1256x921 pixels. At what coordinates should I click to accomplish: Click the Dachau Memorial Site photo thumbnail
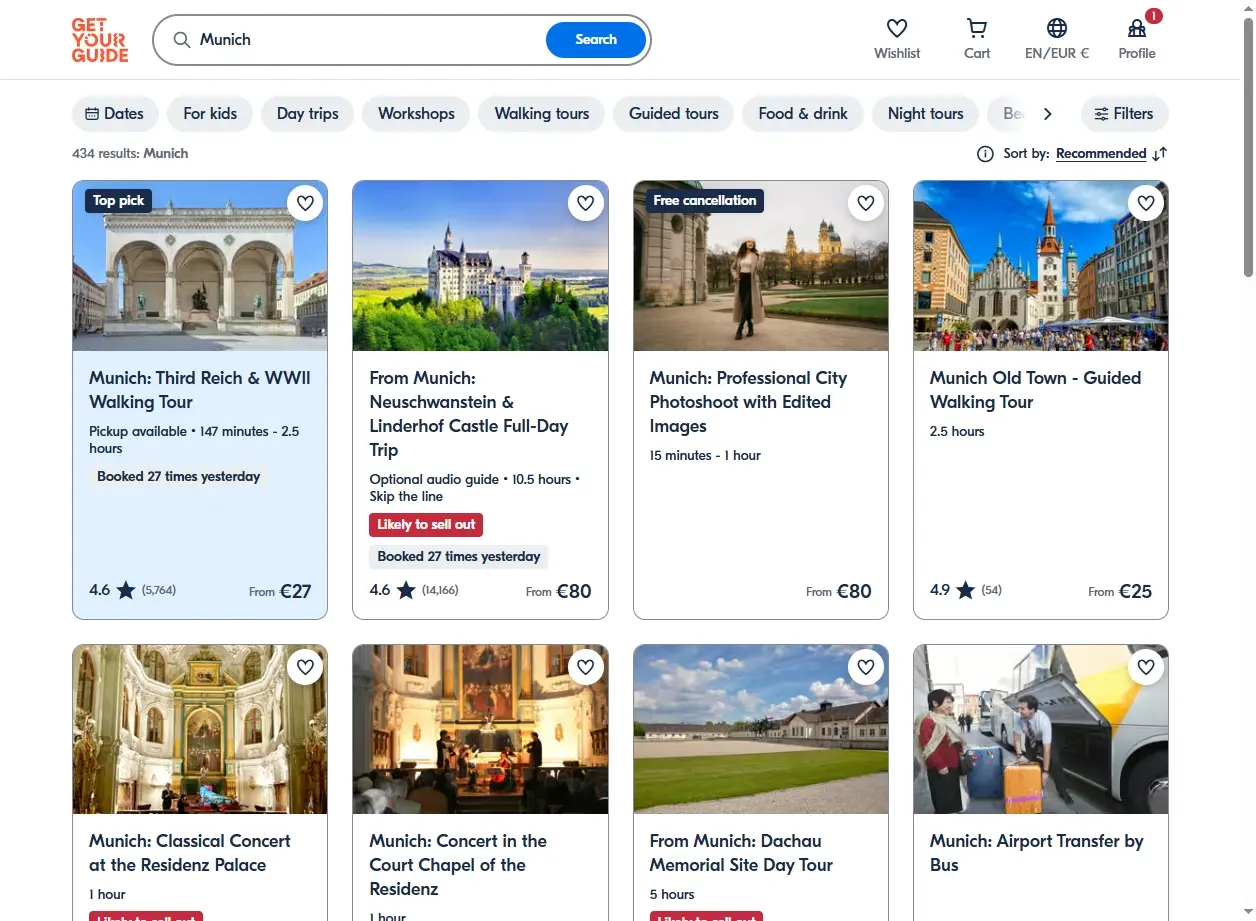[761, 729]
